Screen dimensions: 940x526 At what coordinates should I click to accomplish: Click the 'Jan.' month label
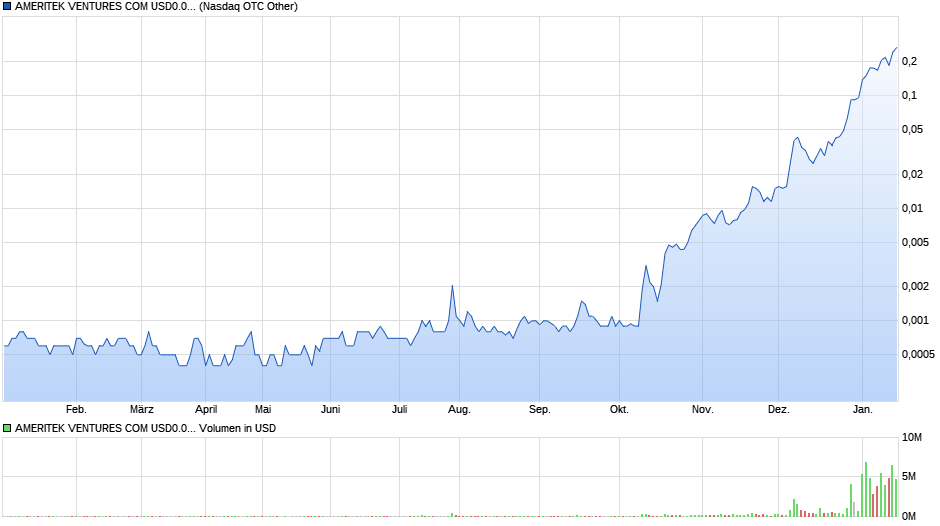[x=862, y=410]
